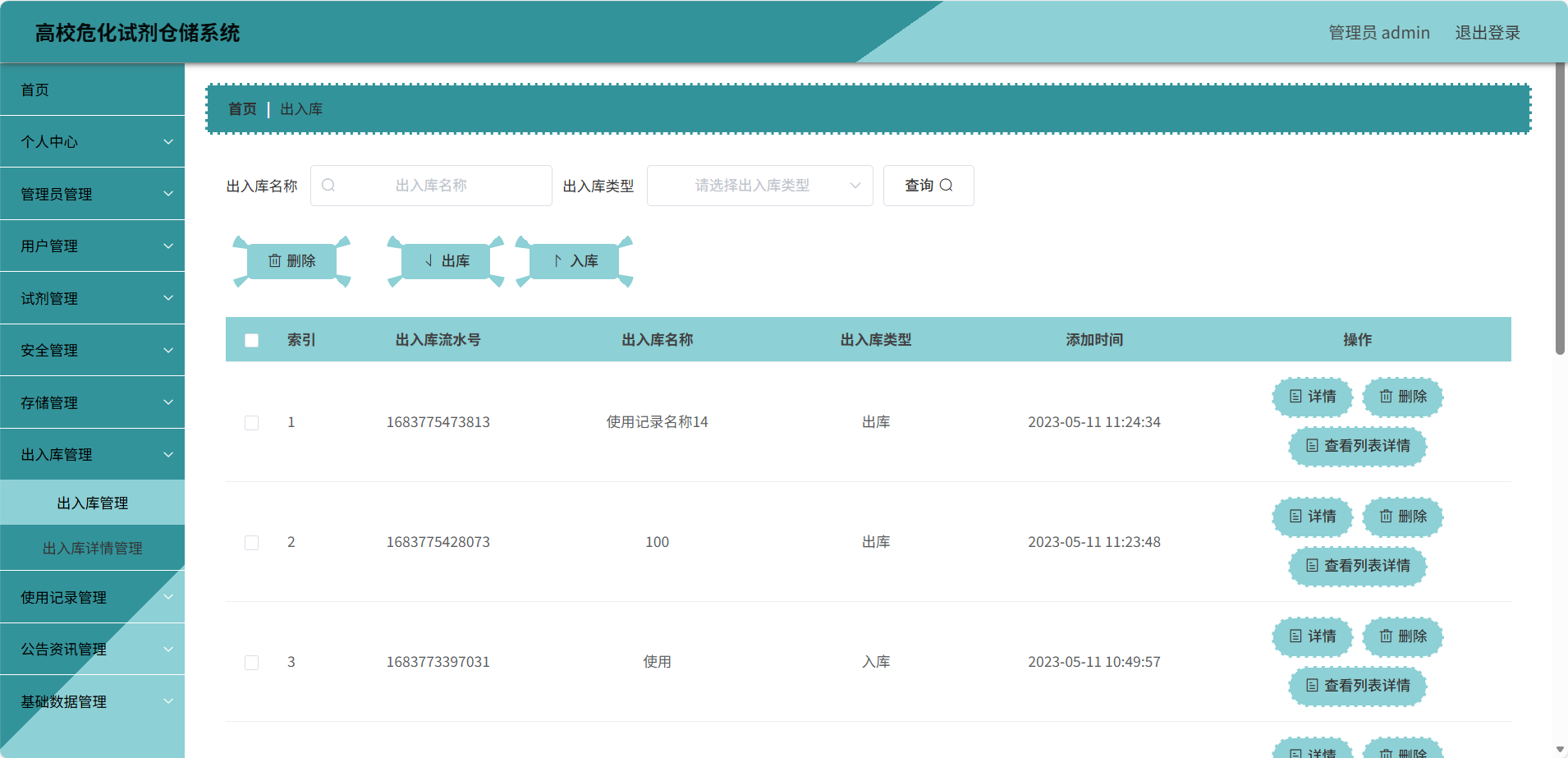Image resolution: width=1568 pixels, height=758 pixels.
Task: Click the 退出登录 link
Action: pos(1488,33)
